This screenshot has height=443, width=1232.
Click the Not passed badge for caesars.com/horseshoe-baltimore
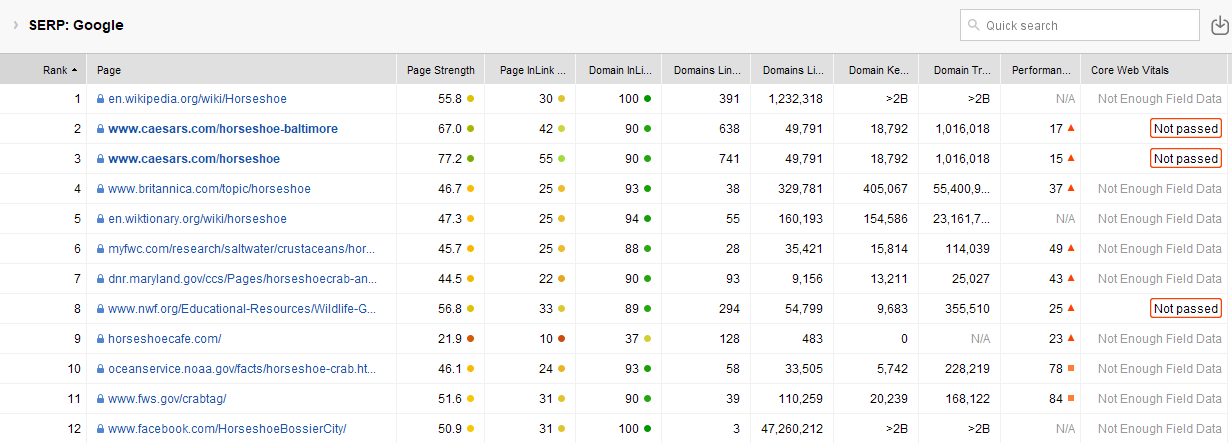coord(1185,129)
